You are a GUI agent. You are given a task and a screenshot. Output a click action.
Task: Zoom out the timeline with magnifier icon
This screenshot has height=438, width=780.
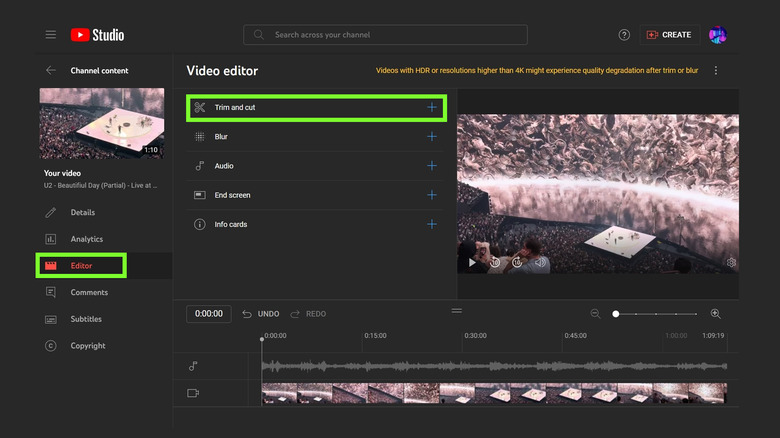[595, 314]
